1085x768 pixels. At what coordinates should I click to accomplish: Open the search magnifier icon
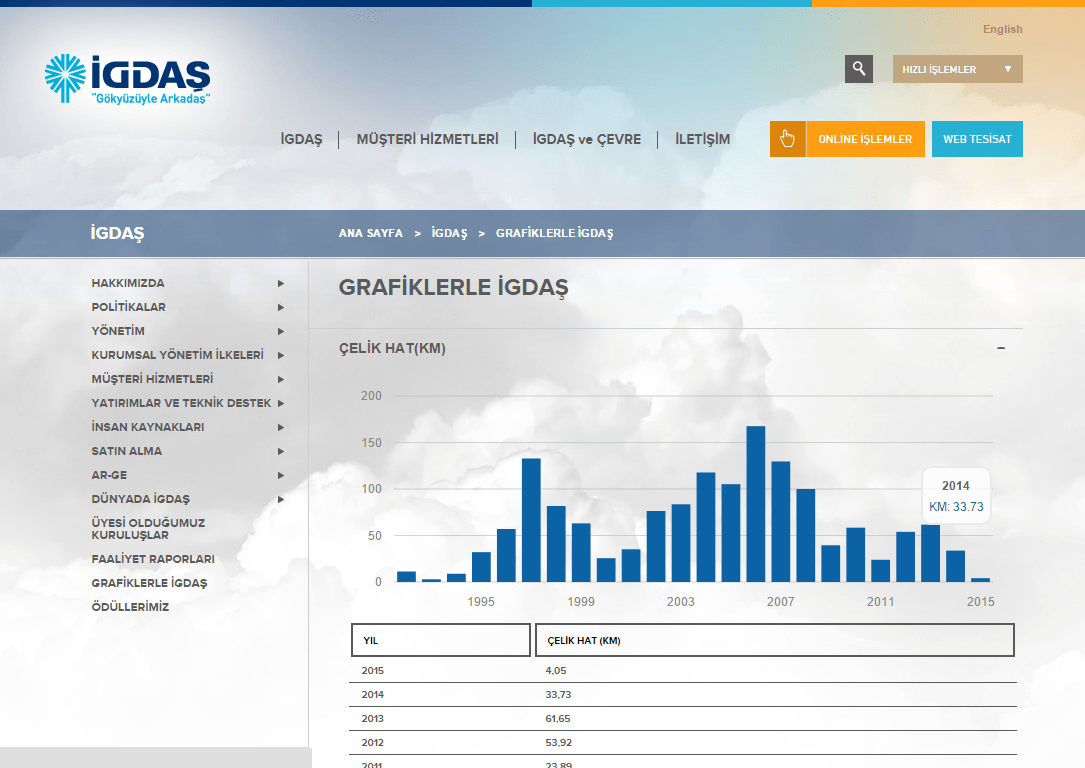859,69
